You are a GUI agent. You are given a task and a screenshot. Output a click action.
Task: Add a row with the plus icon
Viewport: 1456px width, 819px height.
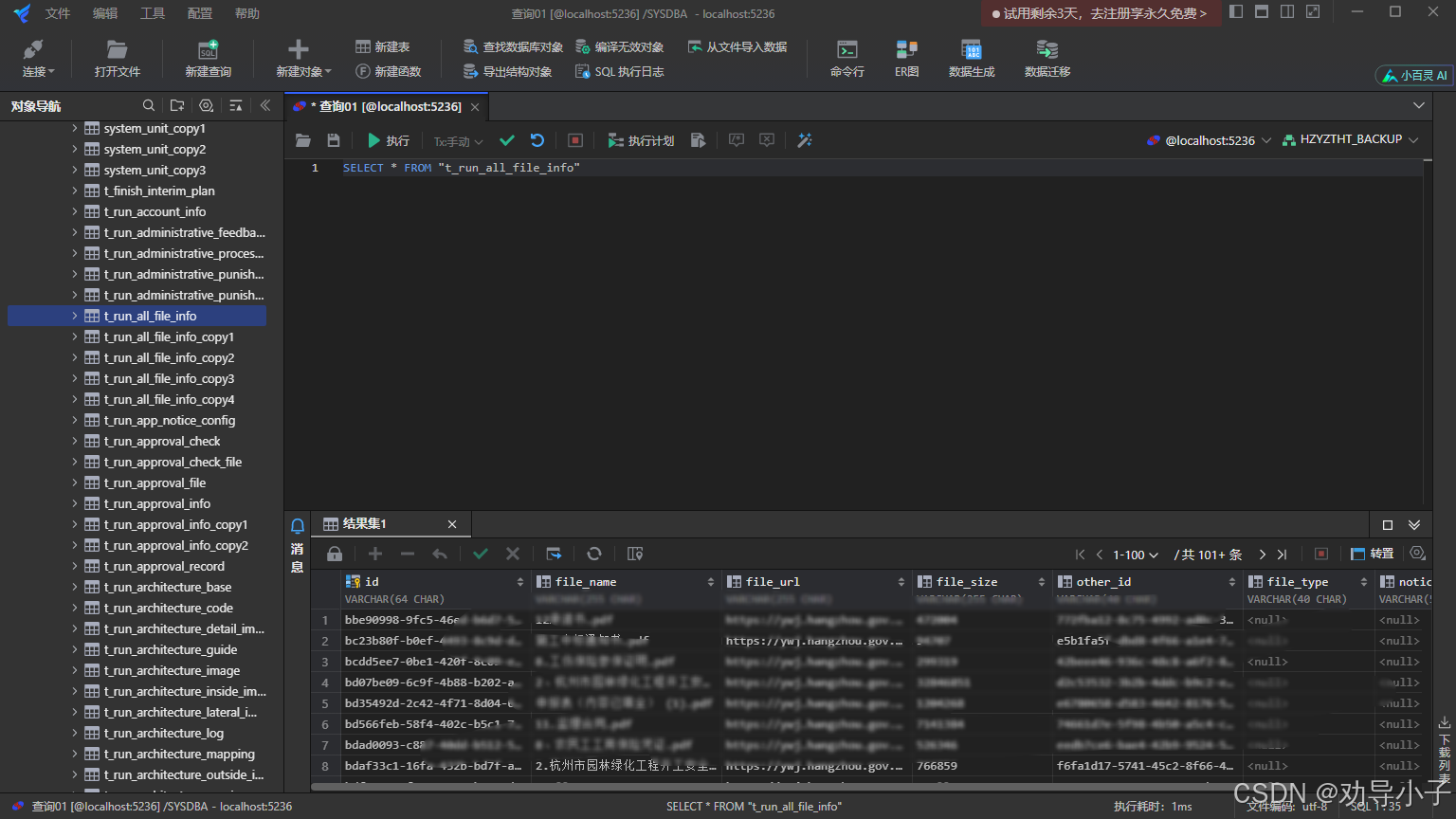(x=375, y=554)
